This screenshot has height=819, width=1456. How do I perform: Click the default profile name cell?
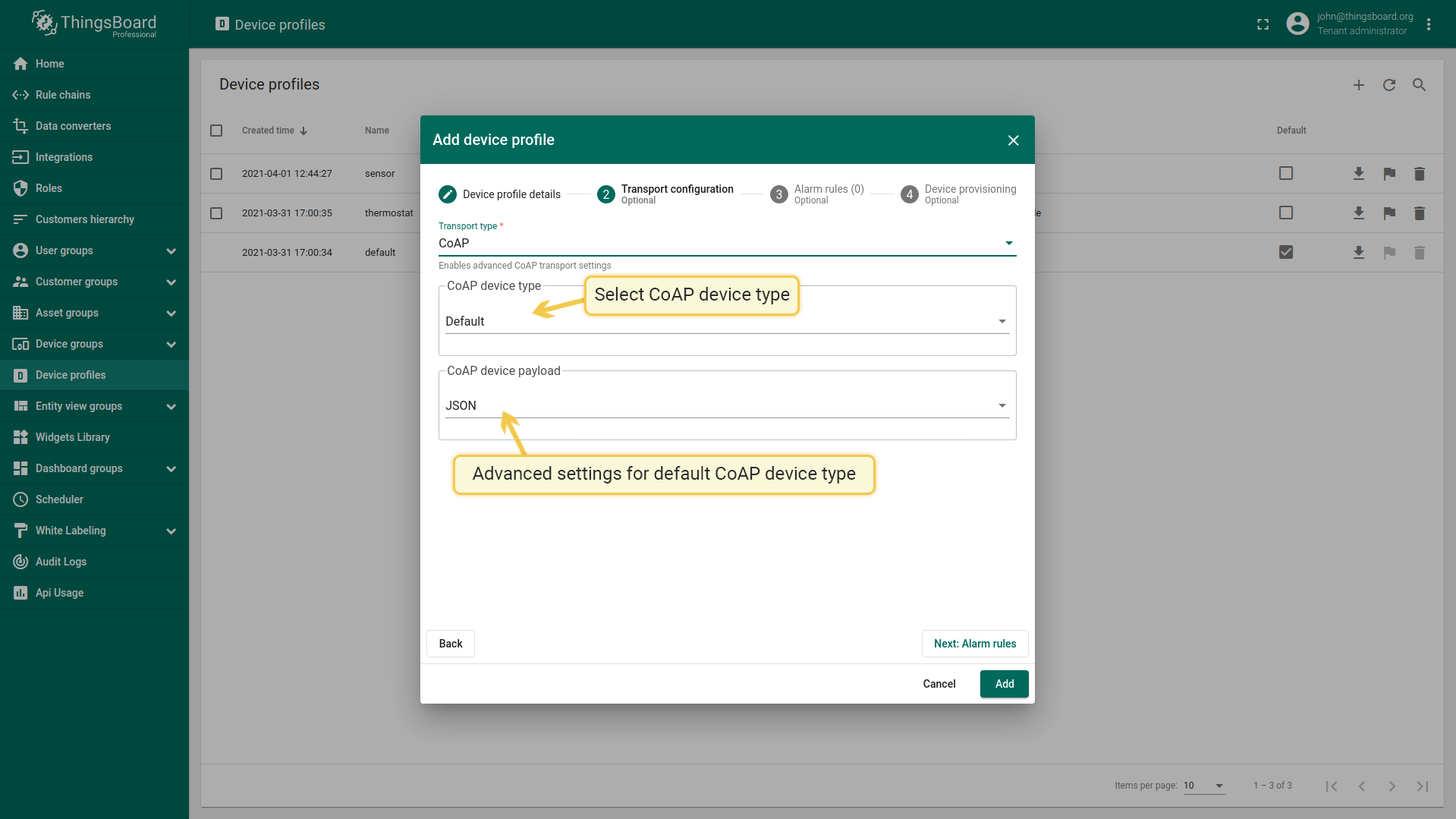coord(380,253)
